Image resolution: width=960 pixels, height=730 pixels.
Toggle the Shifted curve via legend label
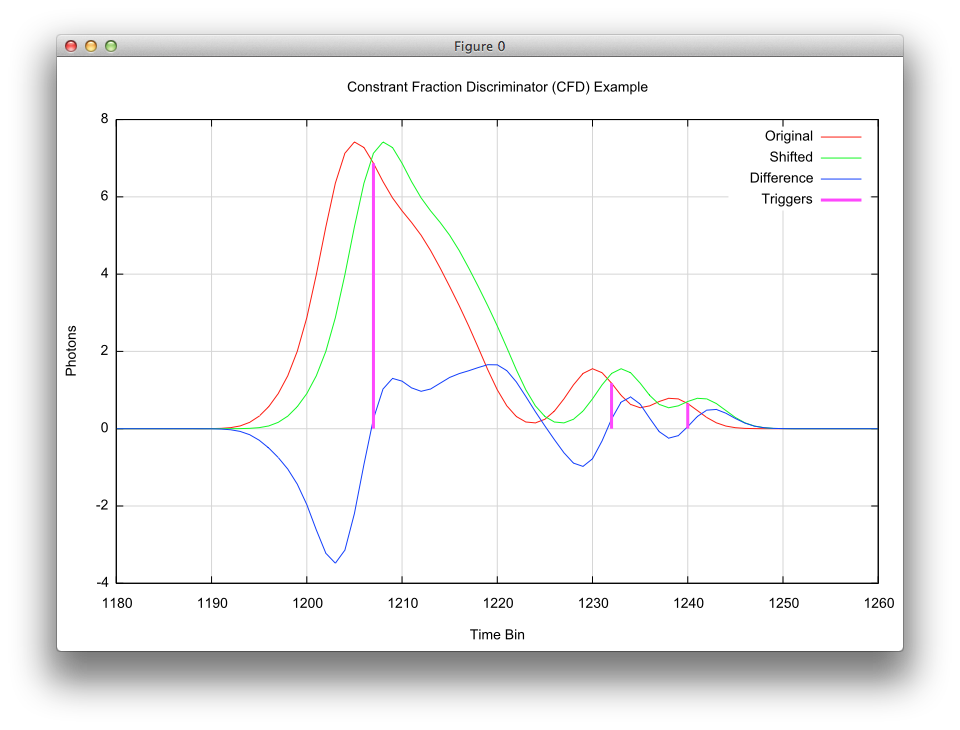[790, 157]
